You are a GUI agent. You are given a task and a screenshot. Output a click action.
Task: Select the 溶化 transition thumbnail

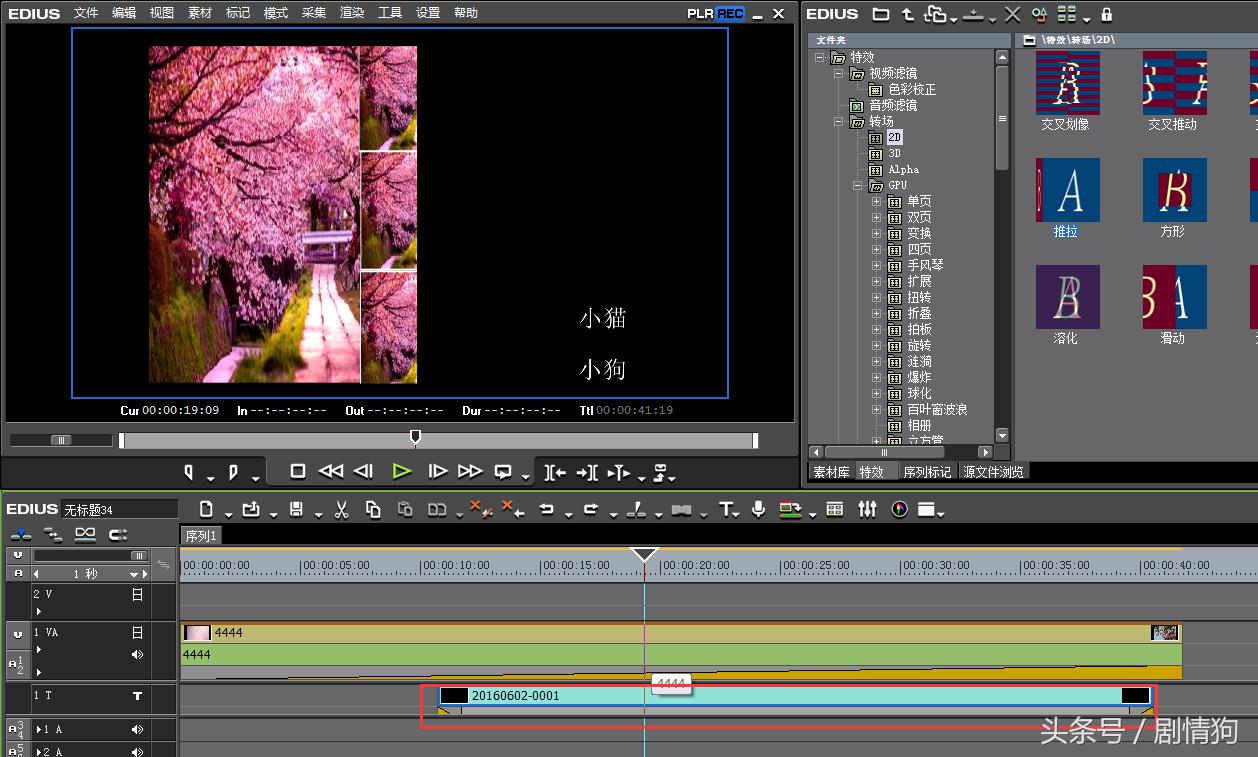click(x=1067, y=297)
